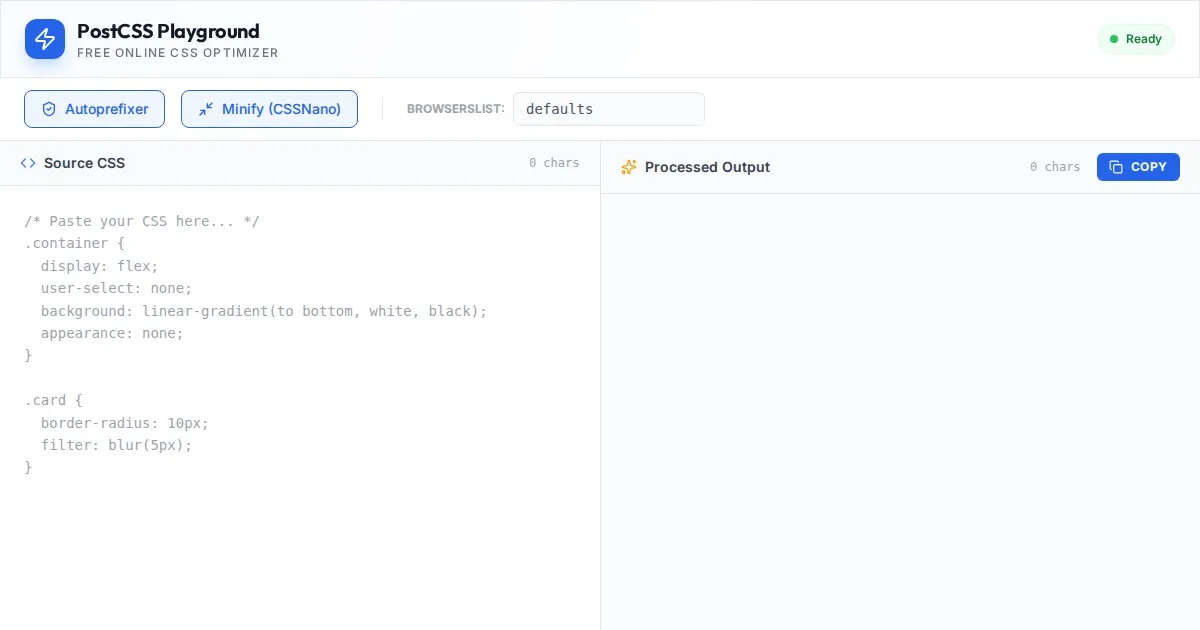Click the empty Processed Output pane
The width and height of the screenshot is (1200, 630).
pyautogui.click(x=900, y=410)
